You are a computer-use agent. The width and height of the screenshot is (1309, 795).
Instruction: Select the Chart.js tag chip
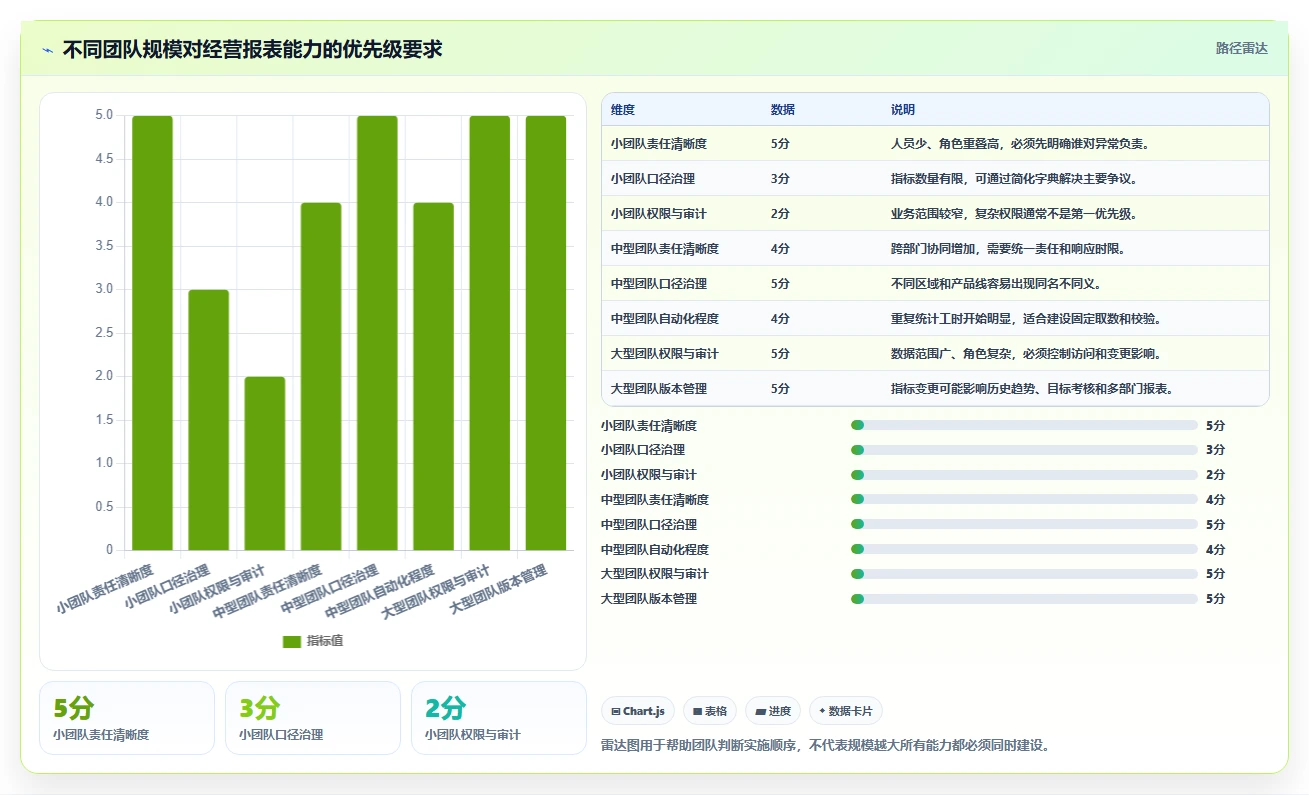638,711
